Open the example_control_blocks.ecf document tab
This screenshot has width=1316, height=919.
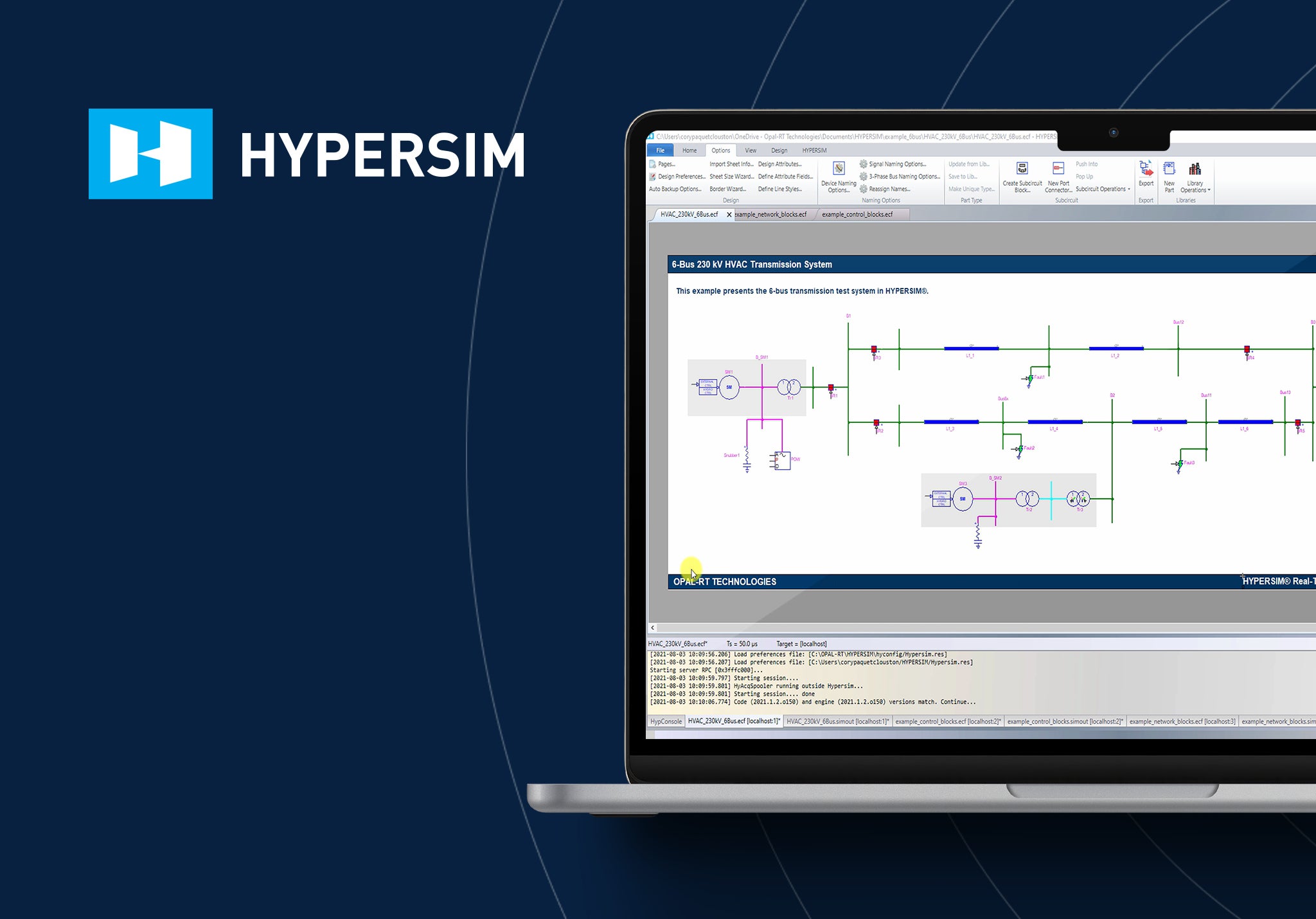857,215
